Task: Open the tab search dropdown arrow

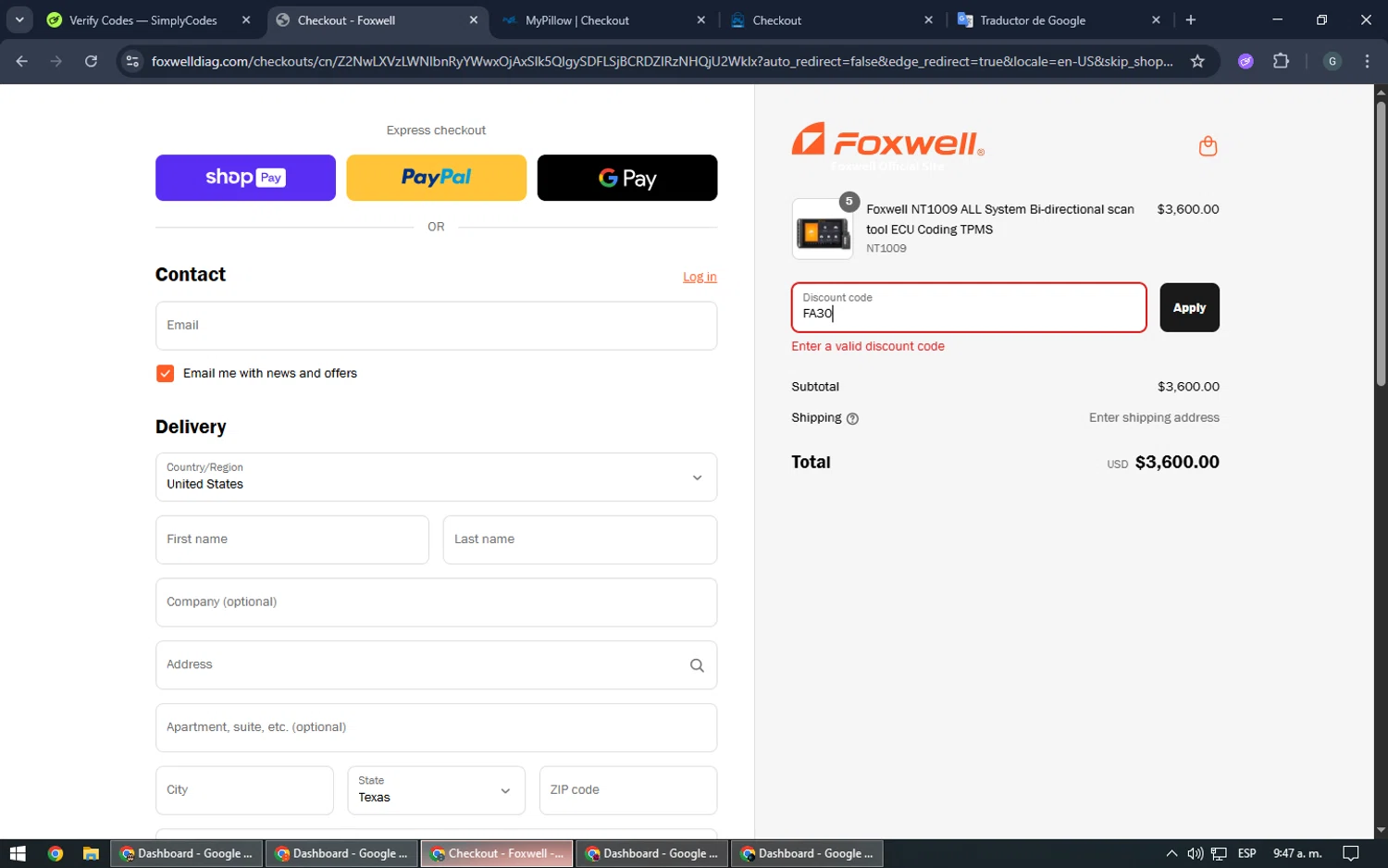Action: 19,19
